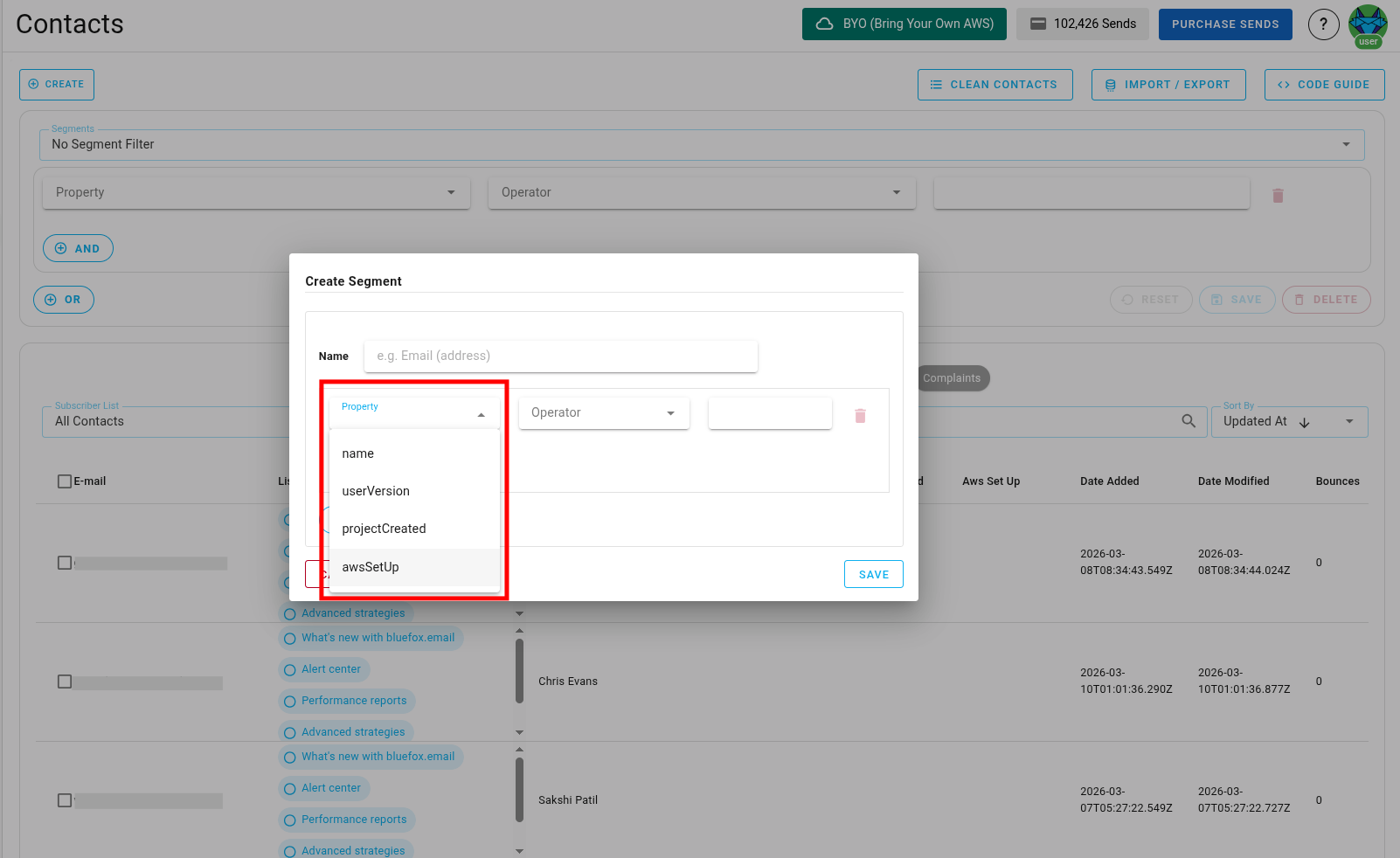1400x858 pixels.
Task: Click the code brackets icon on Code Guide
Action: click(1284, 84)
